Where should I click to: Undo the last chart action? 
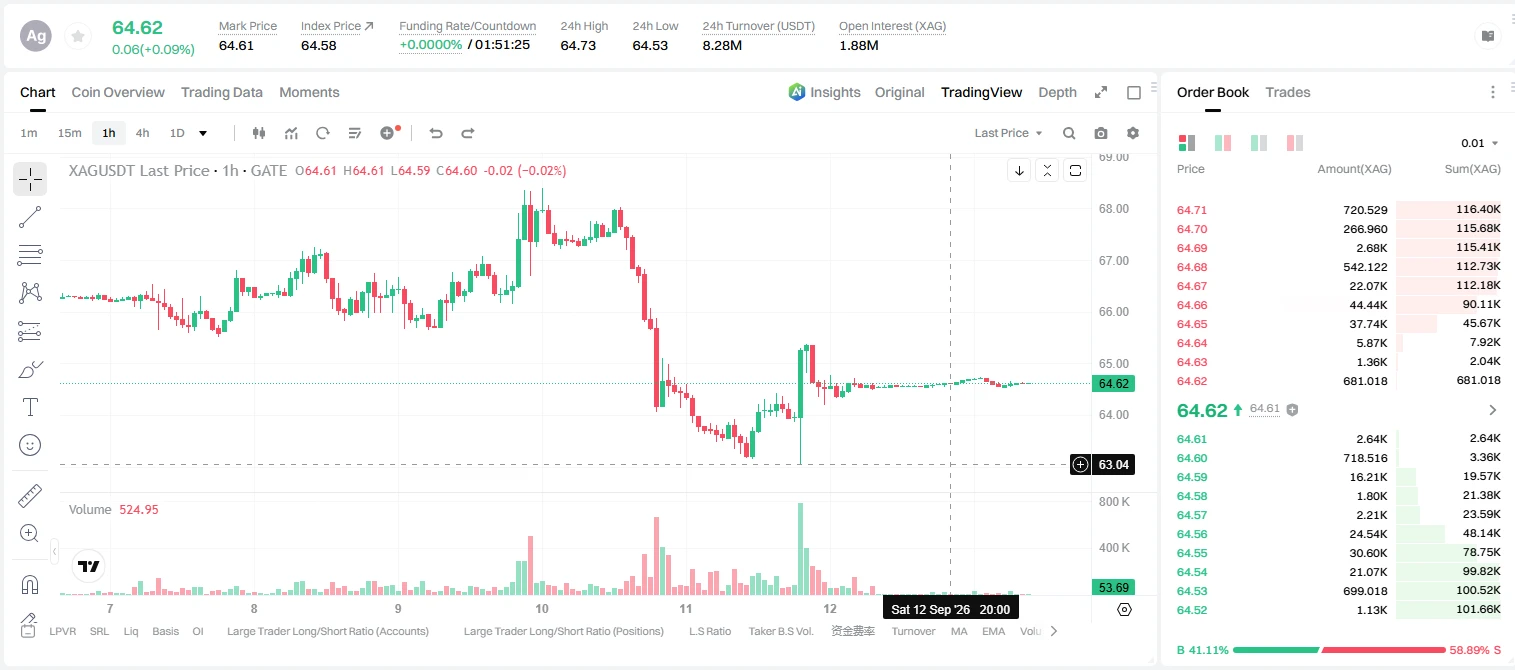(435, 133)
